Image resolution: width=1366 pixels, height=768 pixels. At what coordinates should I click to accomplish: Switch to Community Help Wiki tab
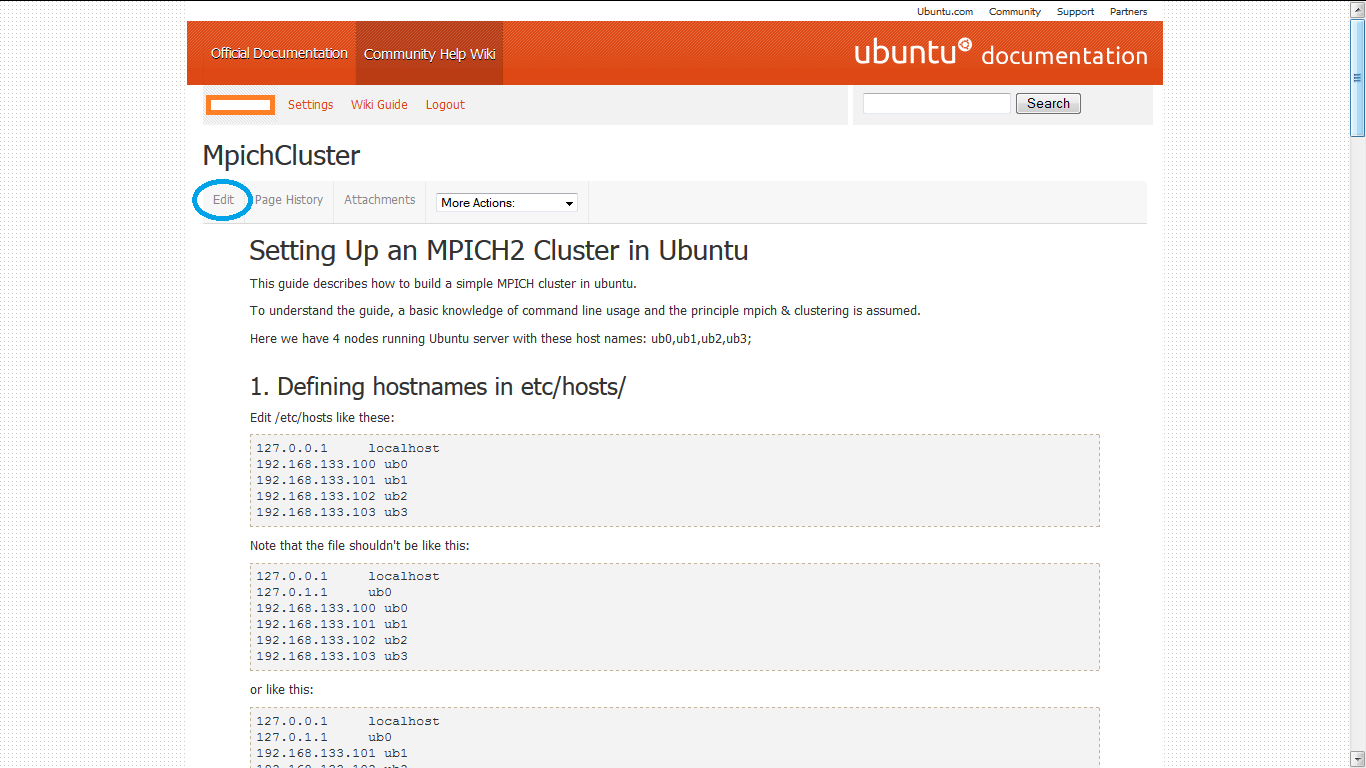tap(429, 54)
